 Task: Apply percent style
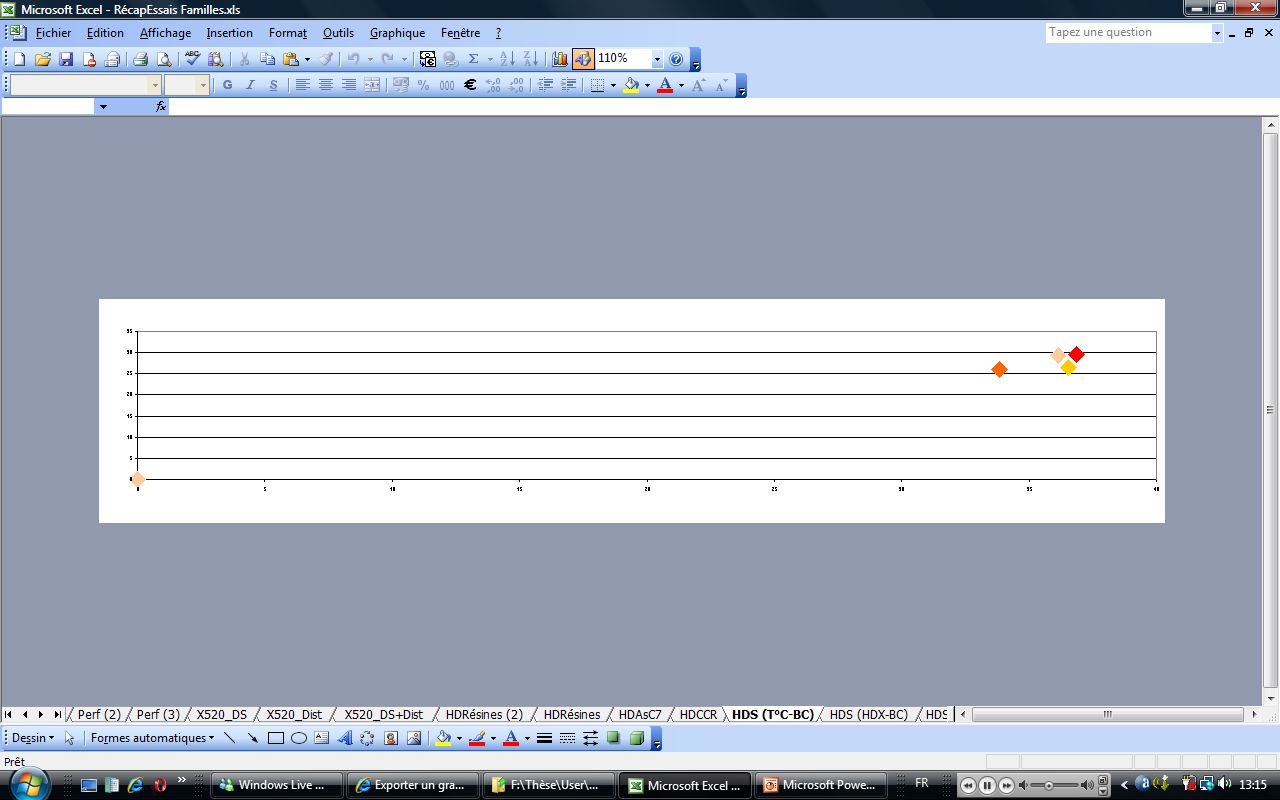(x=424, y=85)
